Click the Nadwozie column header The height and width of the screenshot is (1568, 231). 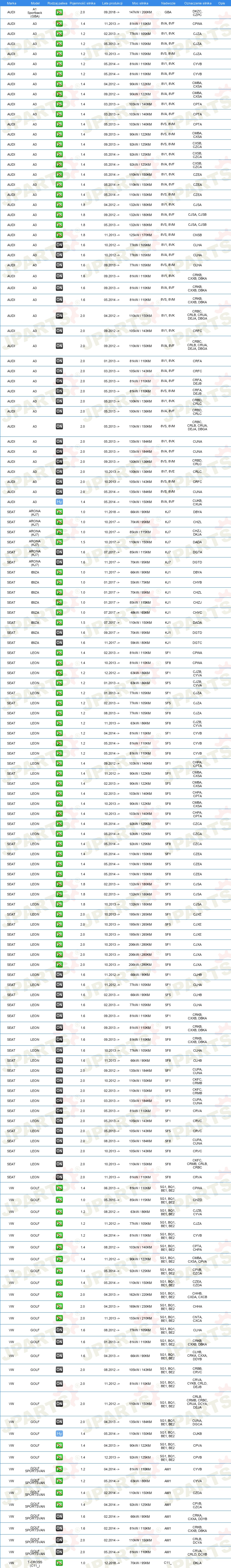click(168, 3)
